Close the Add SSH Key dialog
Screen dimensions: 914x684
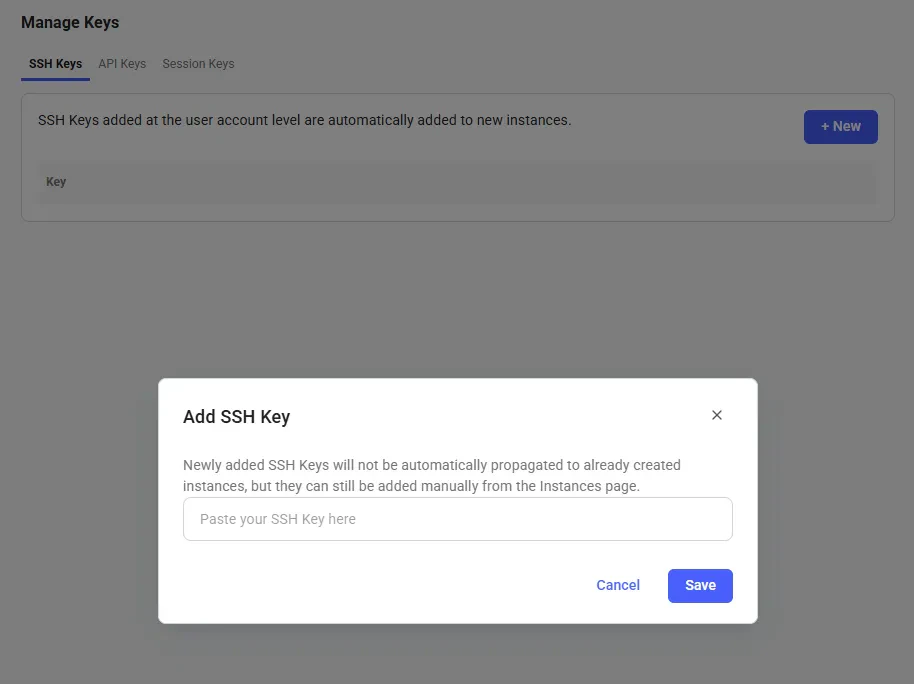pos(716,415)
